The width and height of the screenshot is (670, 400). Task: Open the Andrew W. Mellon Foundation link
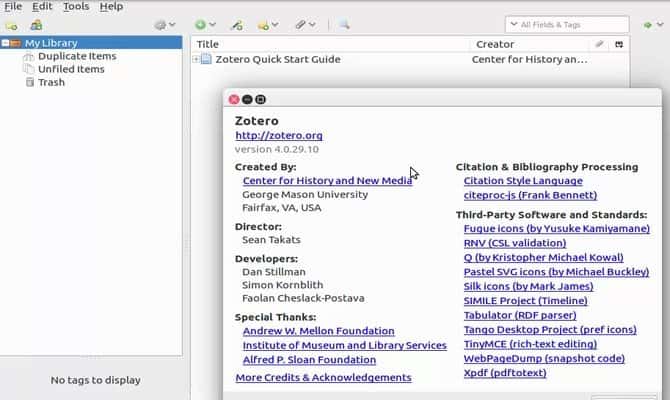pyautogui.click(x=318, y=331)
